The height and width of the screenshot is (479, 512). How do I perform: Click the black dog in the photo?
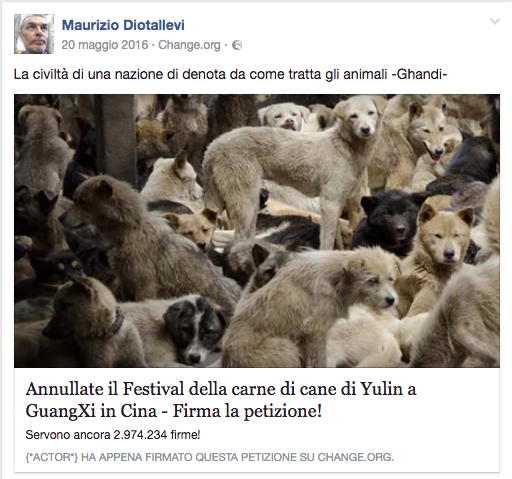tap(388, 220)
